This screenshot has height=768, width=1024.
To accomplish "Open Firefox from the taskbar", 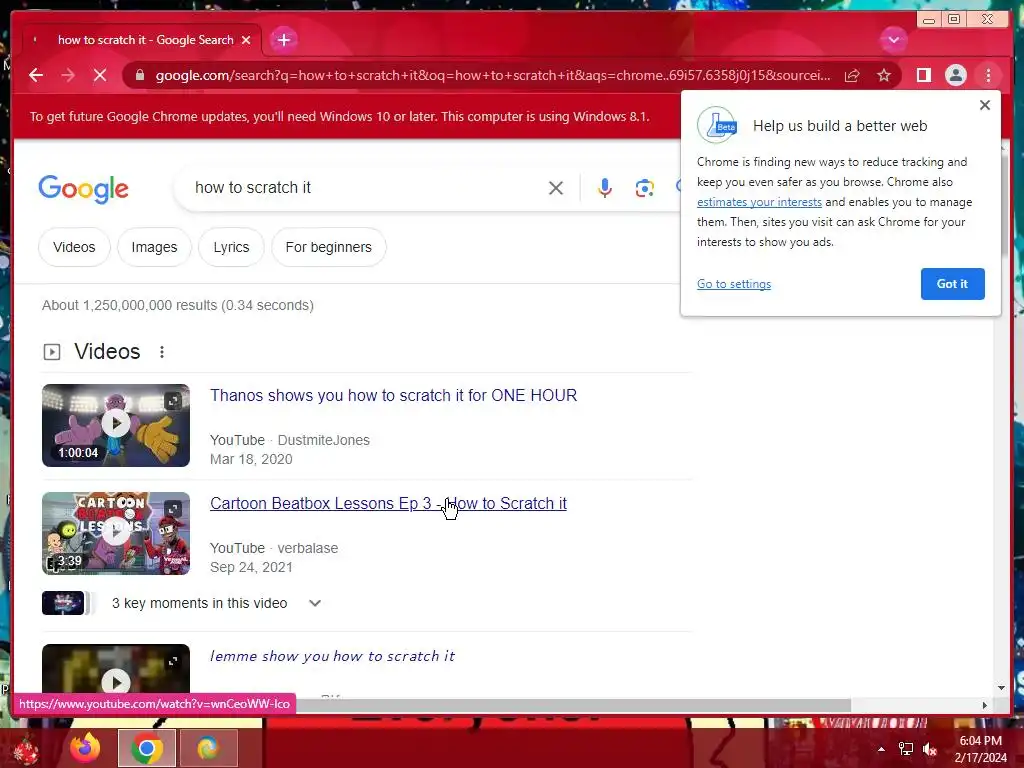I will click(86, 748).
